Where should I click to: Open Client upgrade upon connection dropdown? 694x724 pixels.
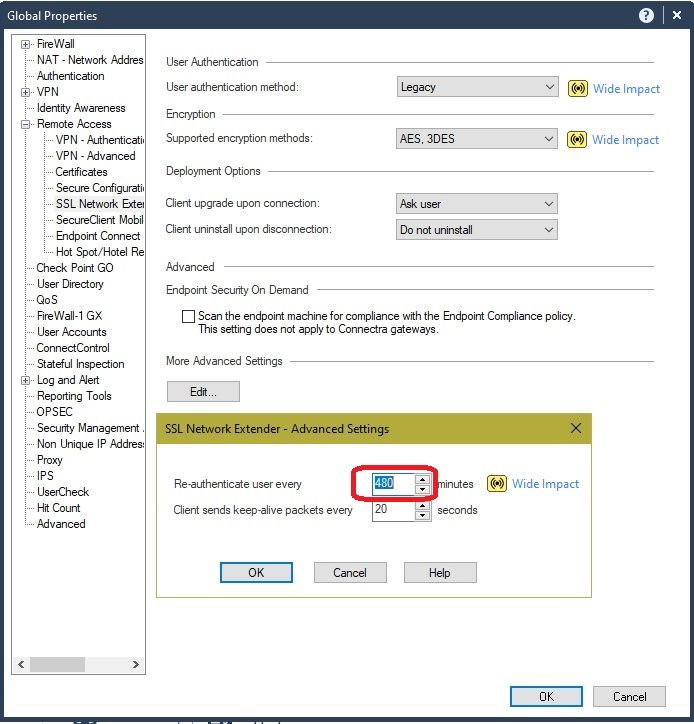coord(548,204)
